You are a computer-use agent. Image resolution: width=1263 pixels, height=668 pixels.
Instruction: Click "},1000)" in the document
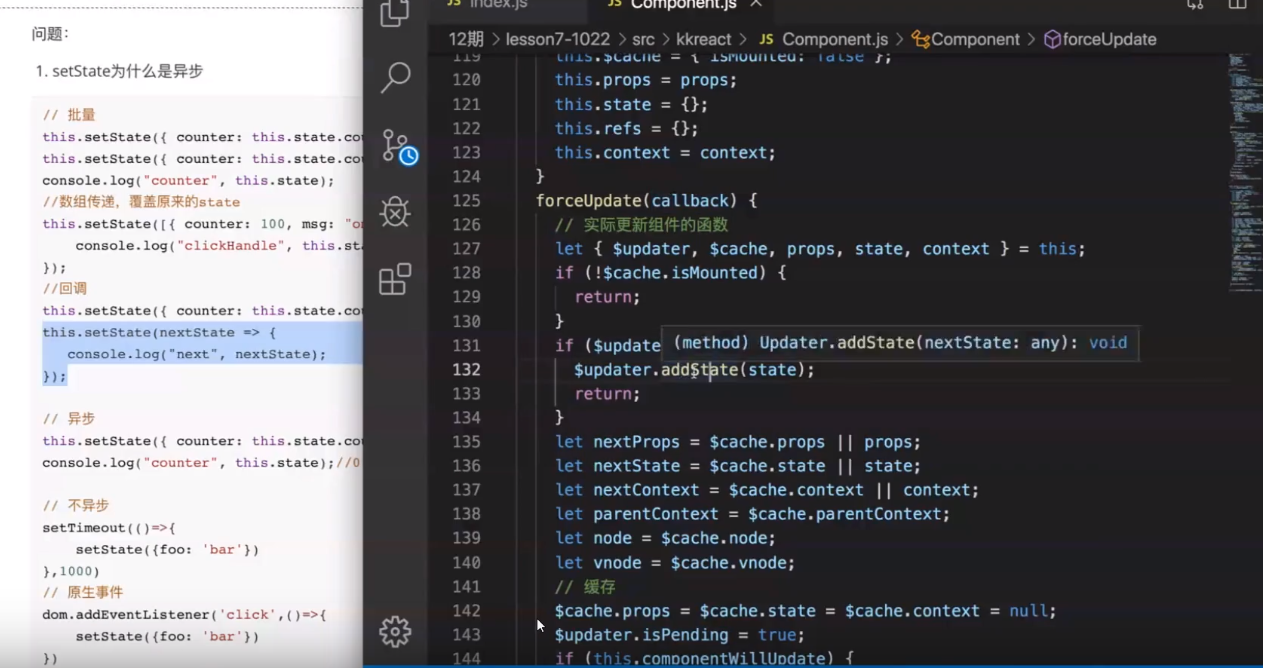click(71, 572)
